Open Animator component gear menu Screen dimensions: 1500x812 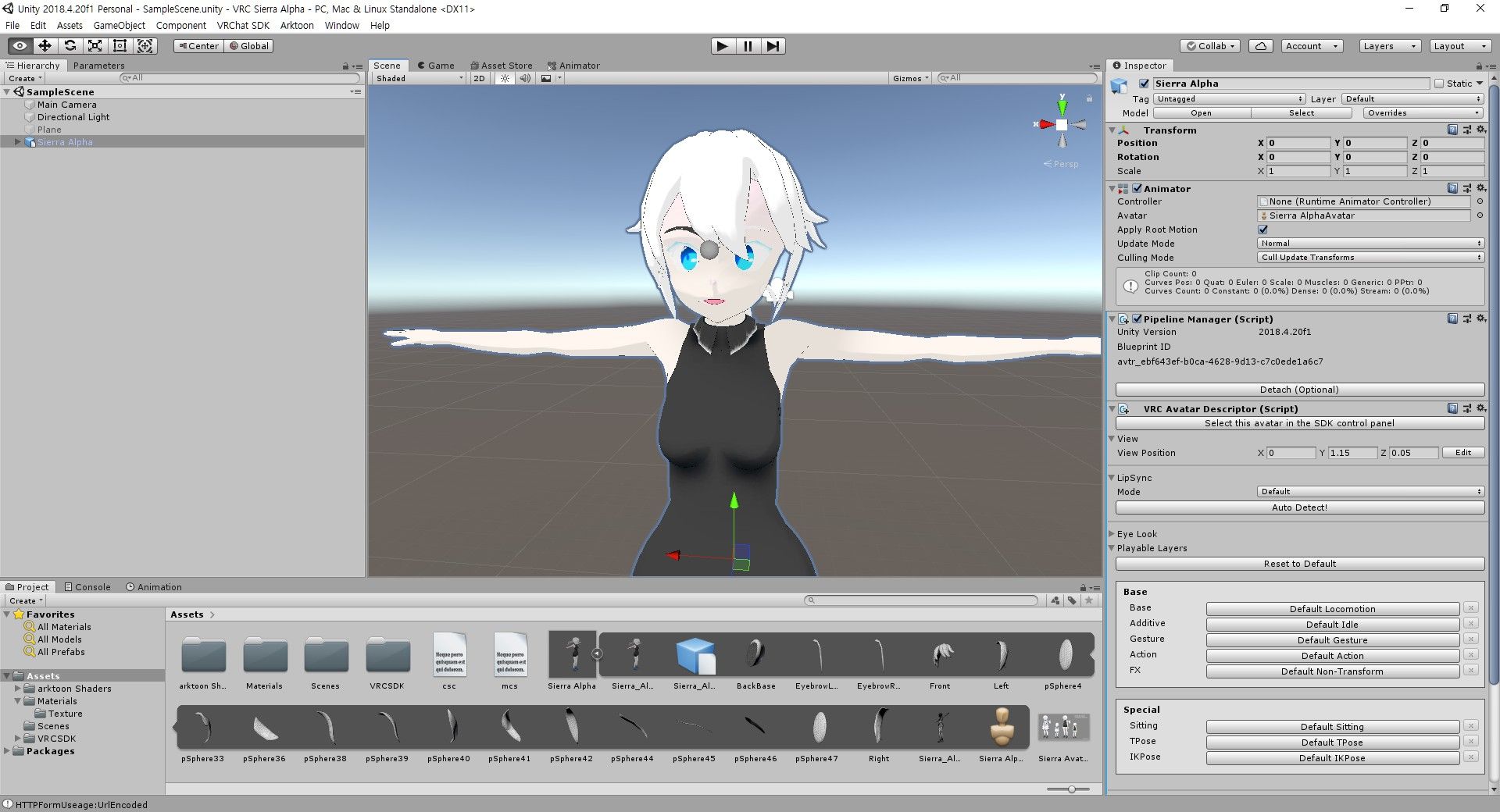coord(1480,188)
